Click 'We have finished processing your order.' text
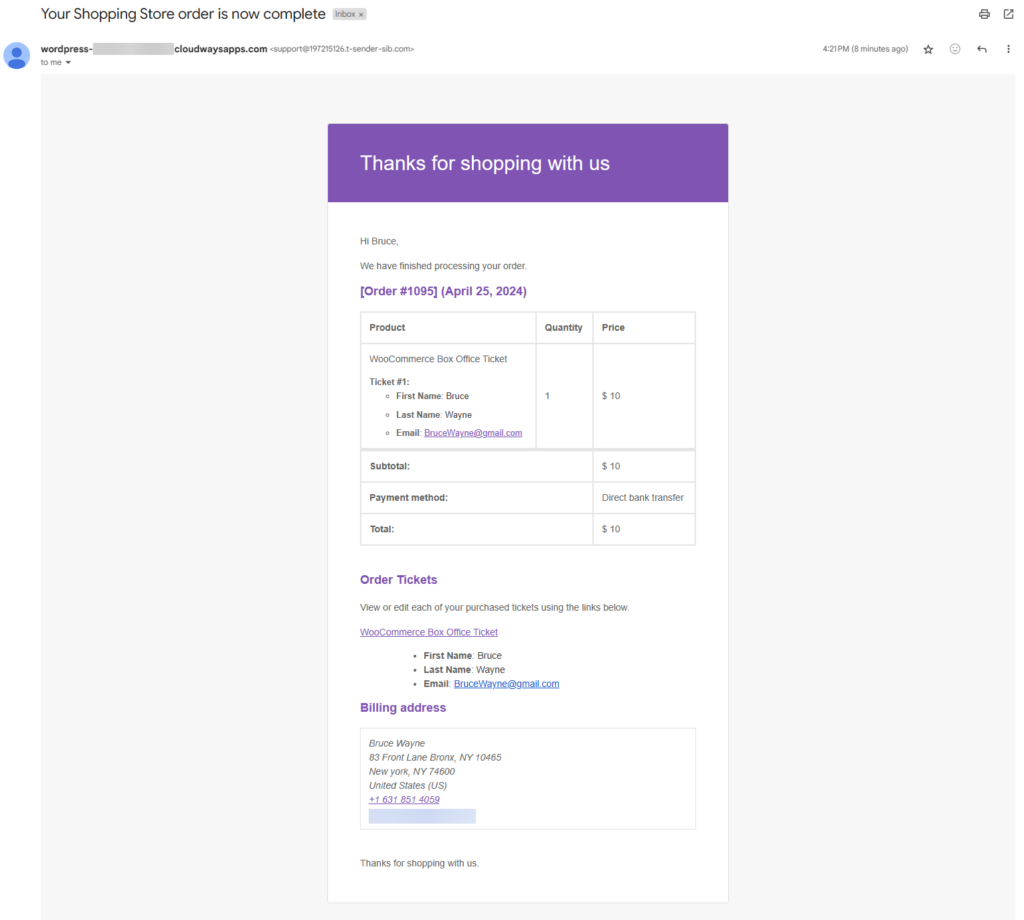The width and height of the screenshot is (1024, 920). click(443, 266)
